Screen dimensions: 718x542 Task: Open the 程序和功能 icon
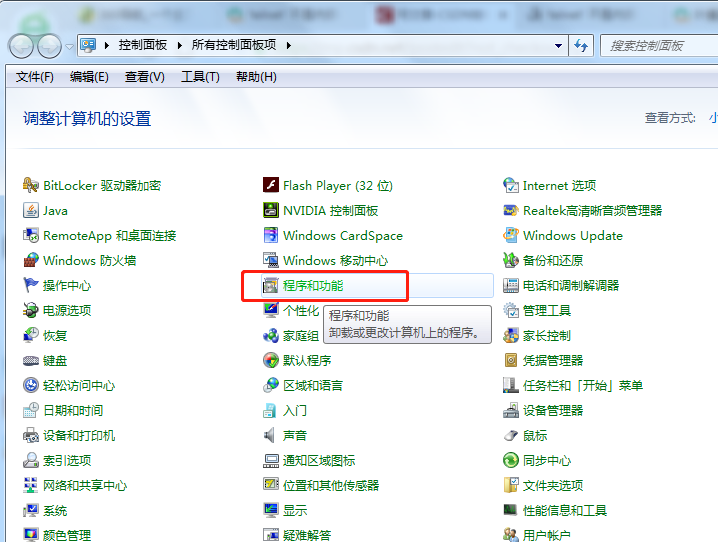(271, 286)
